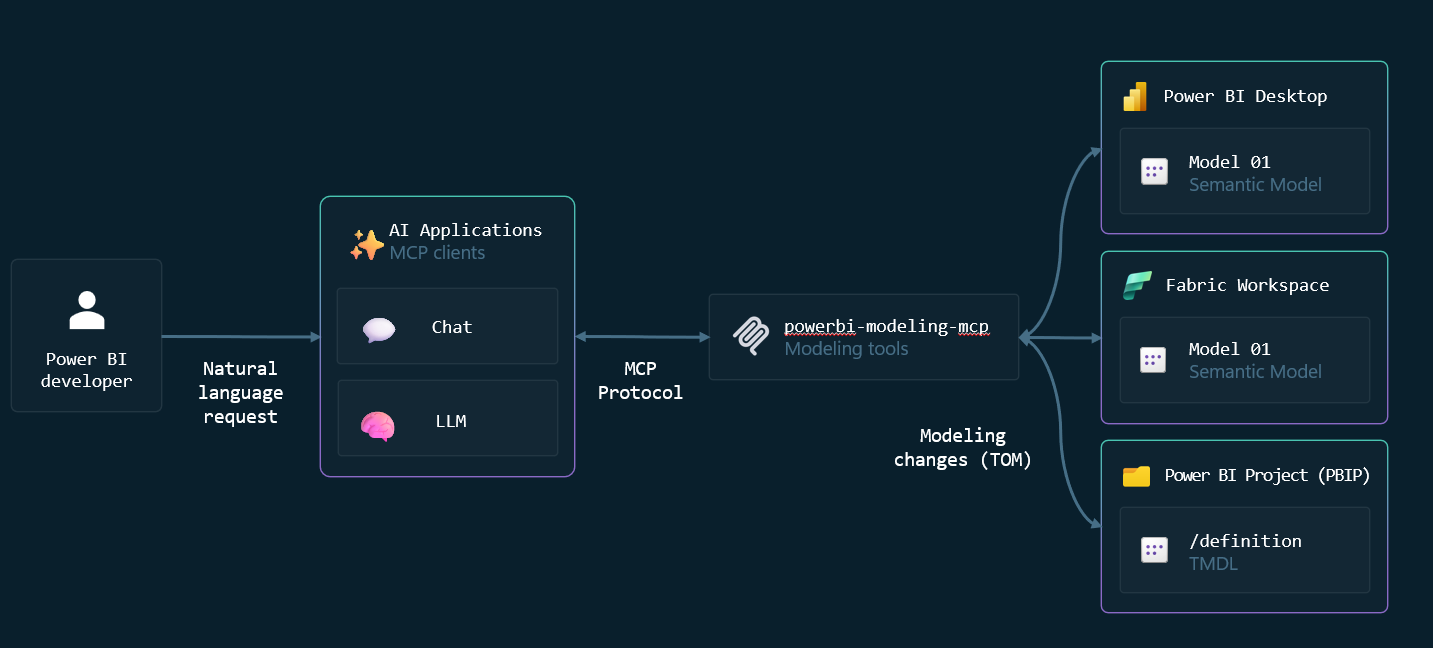1433x648 pixels.
Task: Click the Fabric Workspace model grid icon
Action: pyautogui.click(x=1153, y=360)
